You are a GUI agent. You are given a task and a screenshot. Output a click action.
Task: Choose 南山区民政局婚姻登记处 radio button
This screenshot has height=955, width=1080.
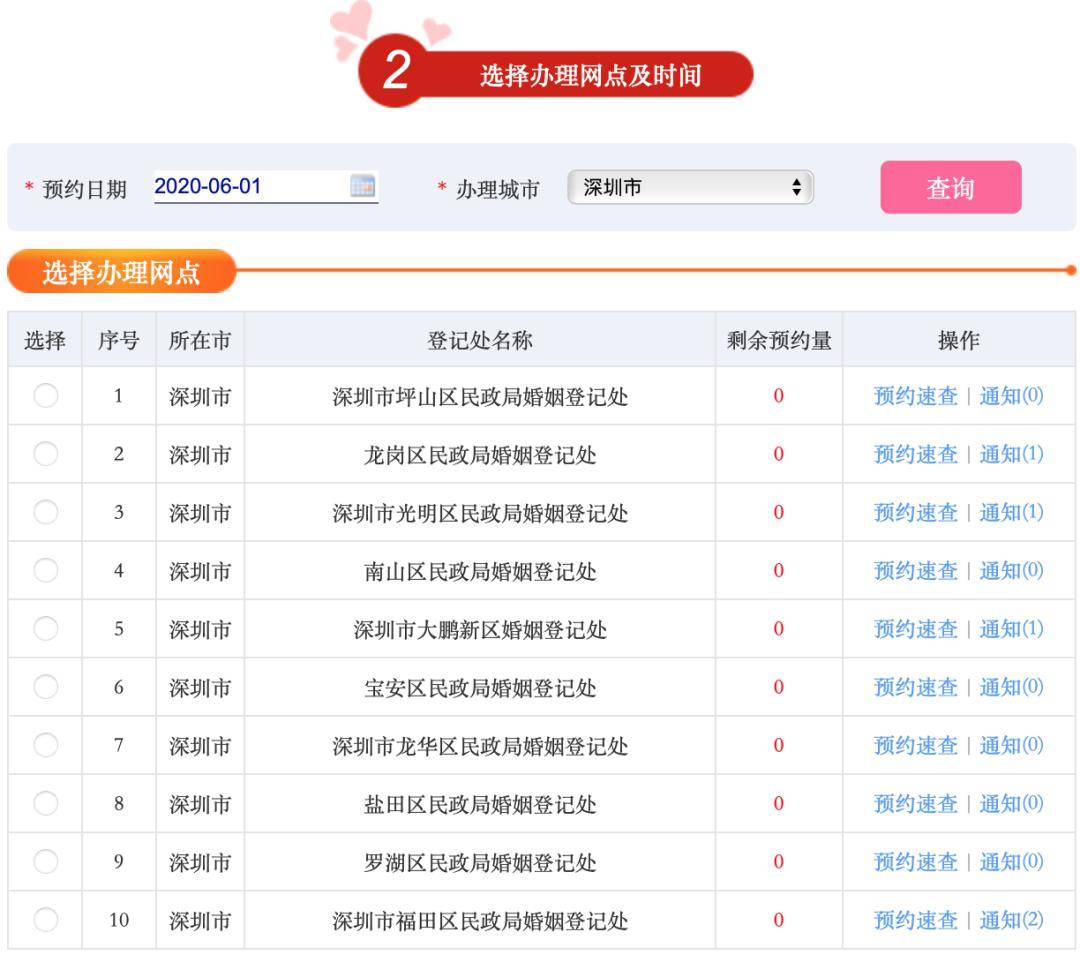pyautogui.click(x=46, y=570)
